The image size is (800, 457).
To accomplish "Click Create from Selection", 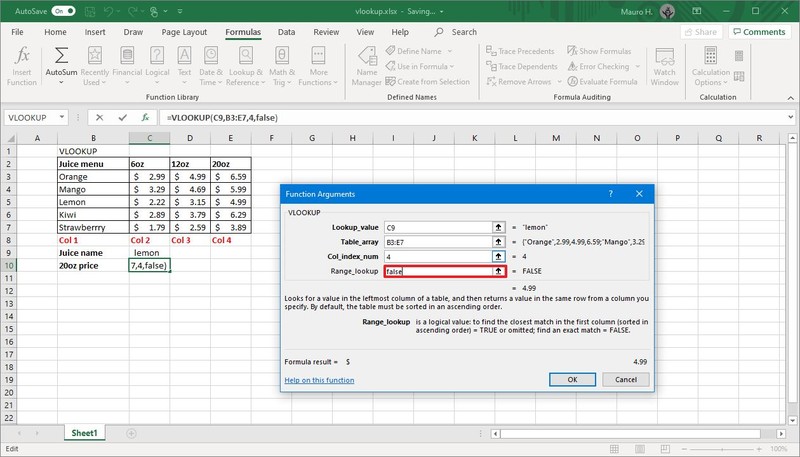I will pos(428,82).
